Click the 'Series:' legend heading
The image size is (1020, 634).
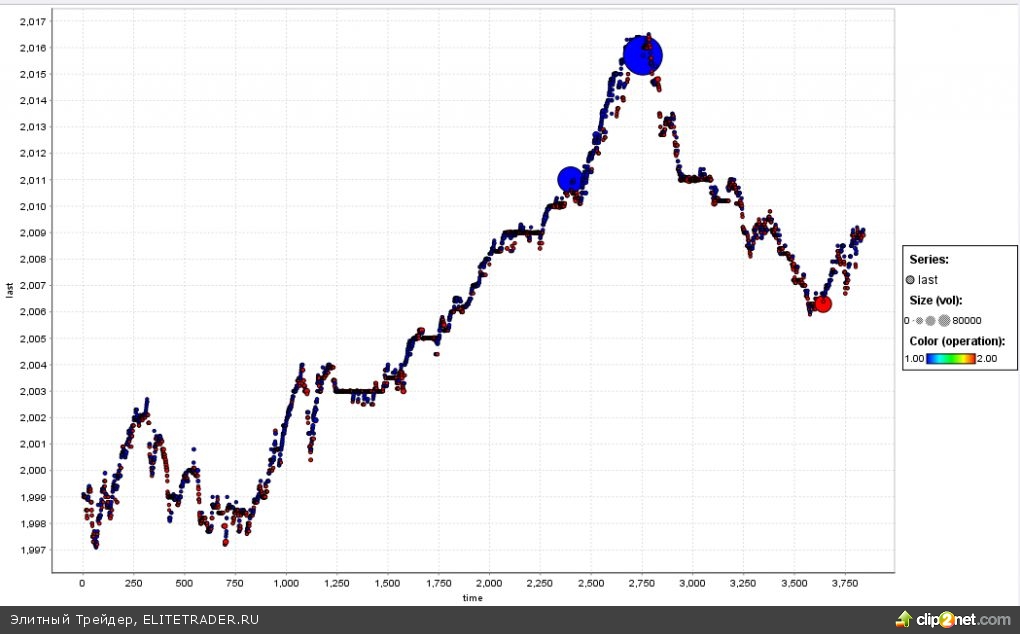pos(929,259)
